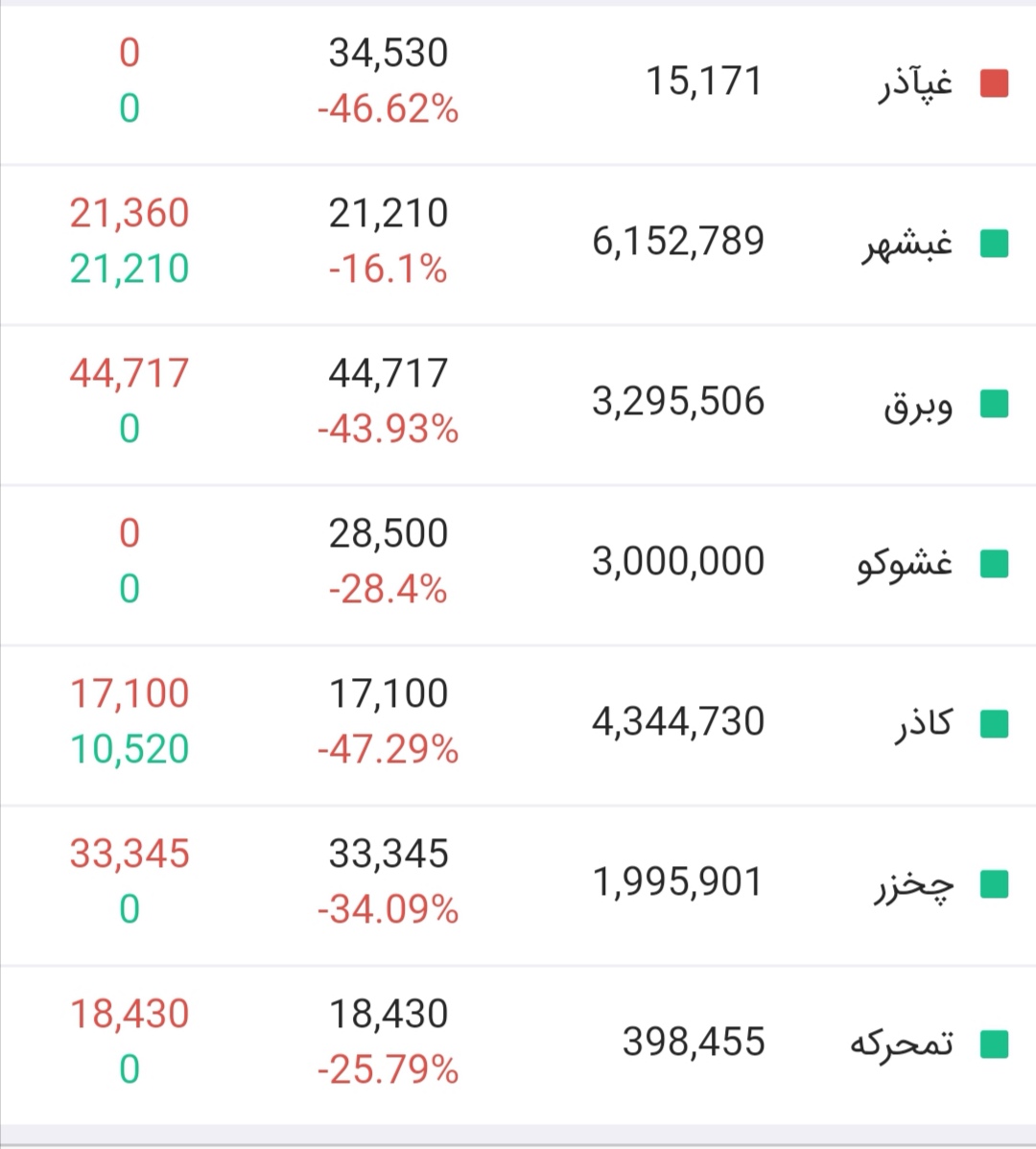
Task: Select the -47.29% change for کاذر
Action: [x=388, y=750]
